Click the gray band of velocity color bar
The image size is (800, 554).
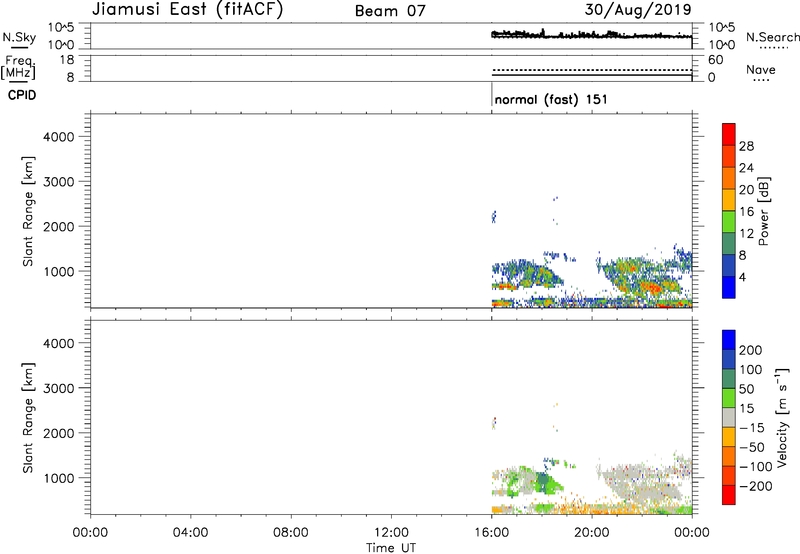coord(729,417)
